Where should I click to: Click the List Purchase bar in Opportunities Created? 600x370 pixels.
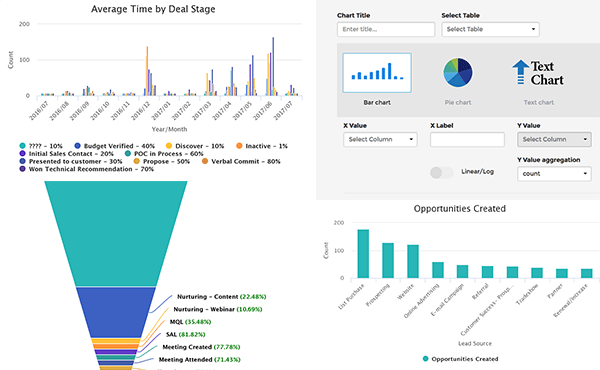coord(363,254)
